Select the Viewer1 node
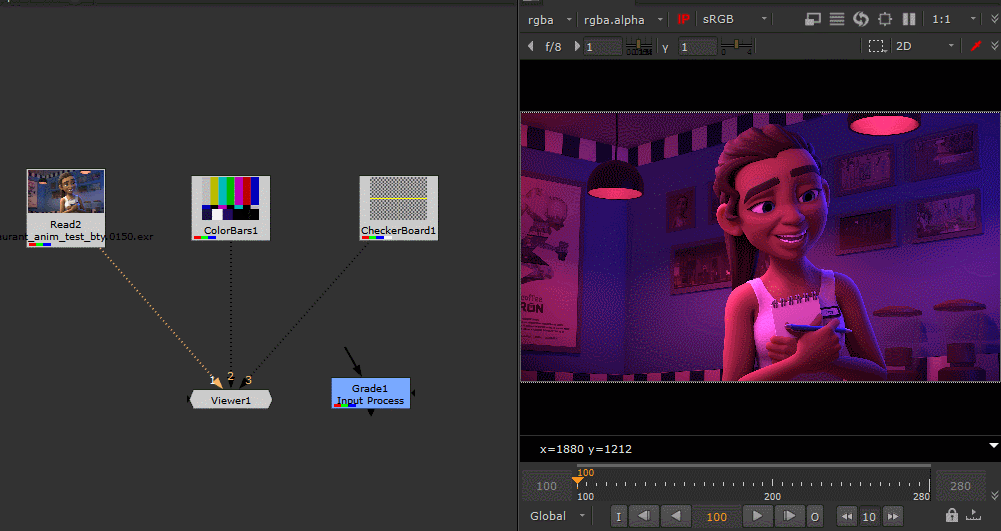 (230, 400)
